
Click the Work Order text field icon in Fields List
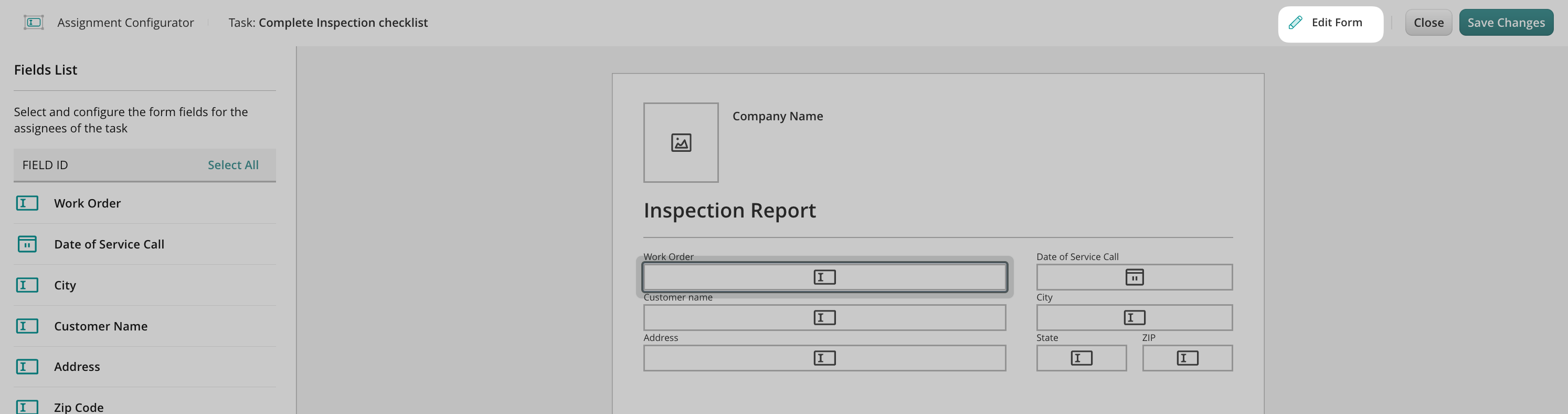point(27,203)
